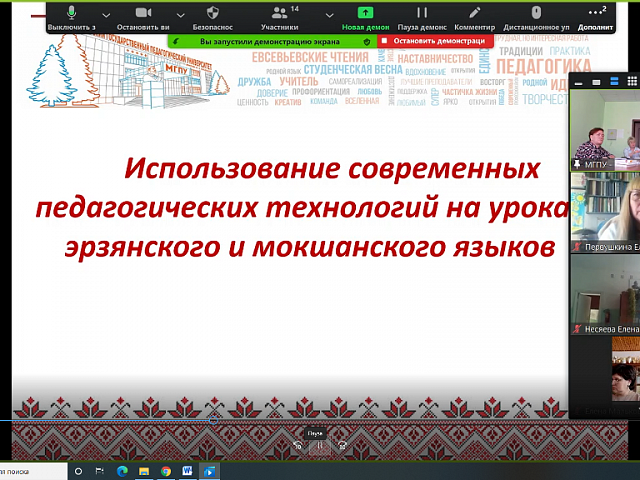The width and height of the screenshot is (640, 480).
Task: Expand video options arrow next to camera
Action: coord(181,15)
